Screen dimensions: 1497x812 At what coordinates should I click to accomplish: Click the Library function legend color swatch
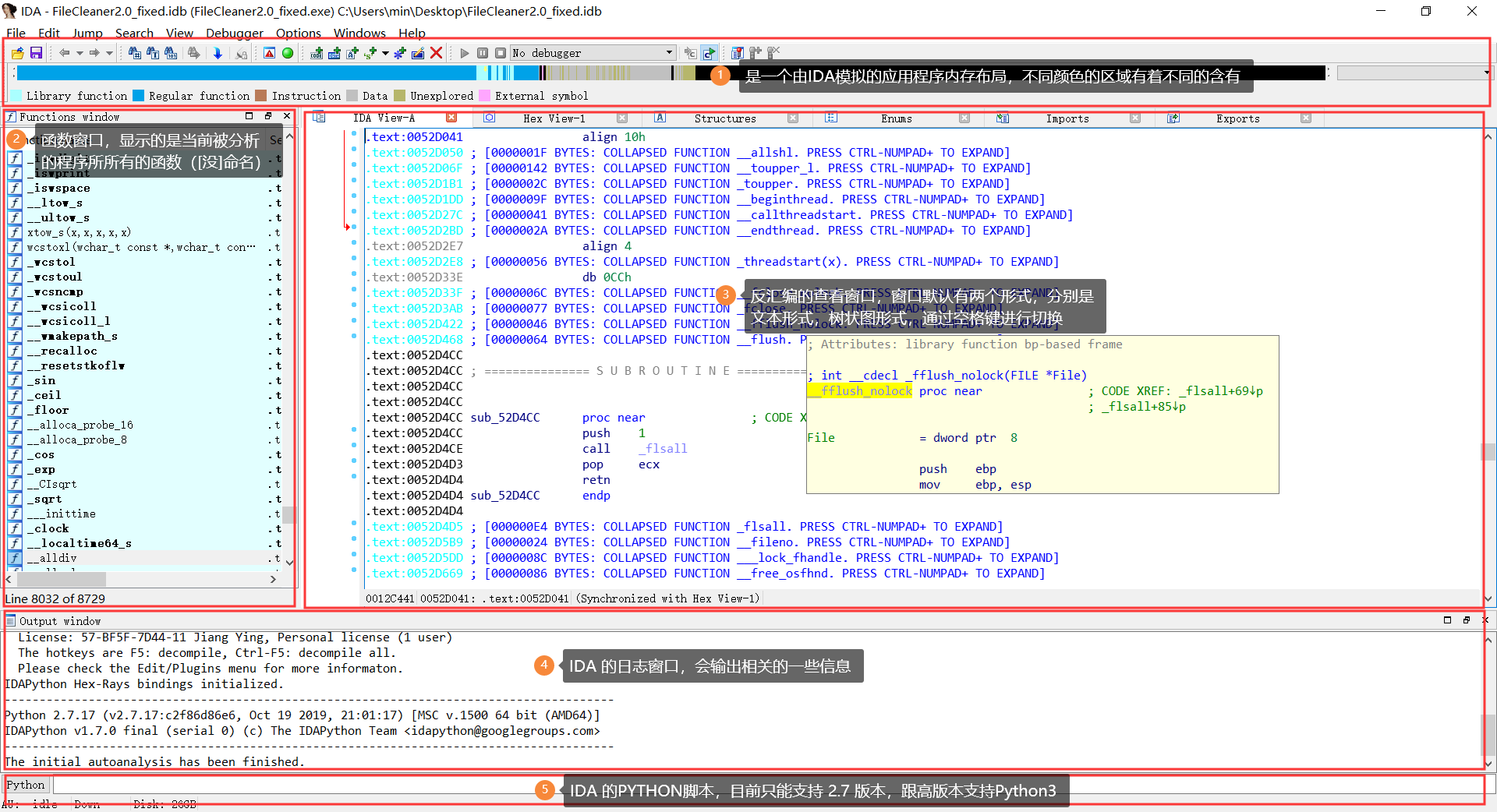tap(16, 96)
